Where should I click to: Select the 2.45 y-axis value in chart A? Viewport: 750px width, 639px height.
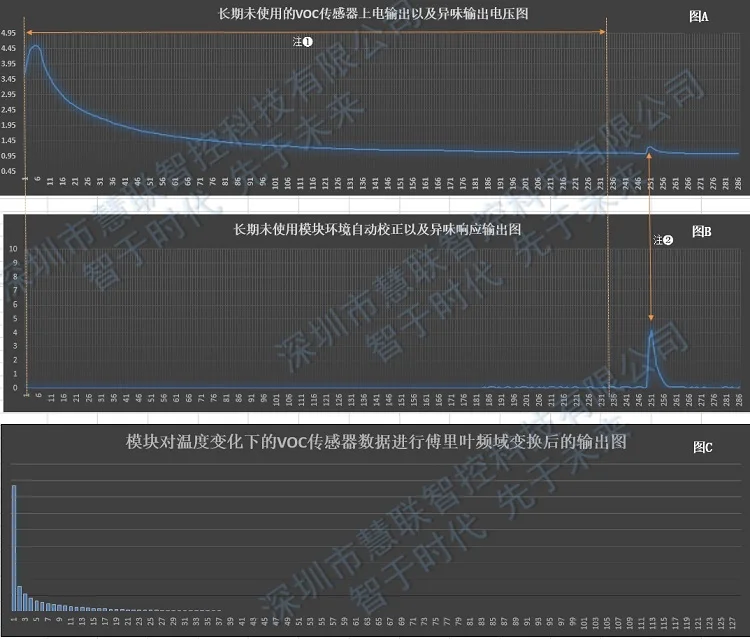[x=8, y=110]
